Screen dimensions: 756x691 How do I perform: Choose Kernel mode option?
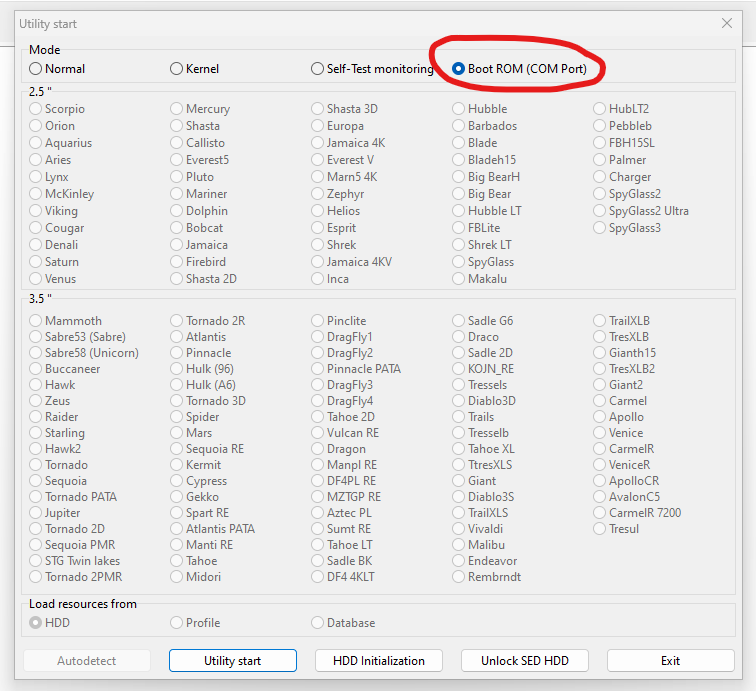[177, 69]
